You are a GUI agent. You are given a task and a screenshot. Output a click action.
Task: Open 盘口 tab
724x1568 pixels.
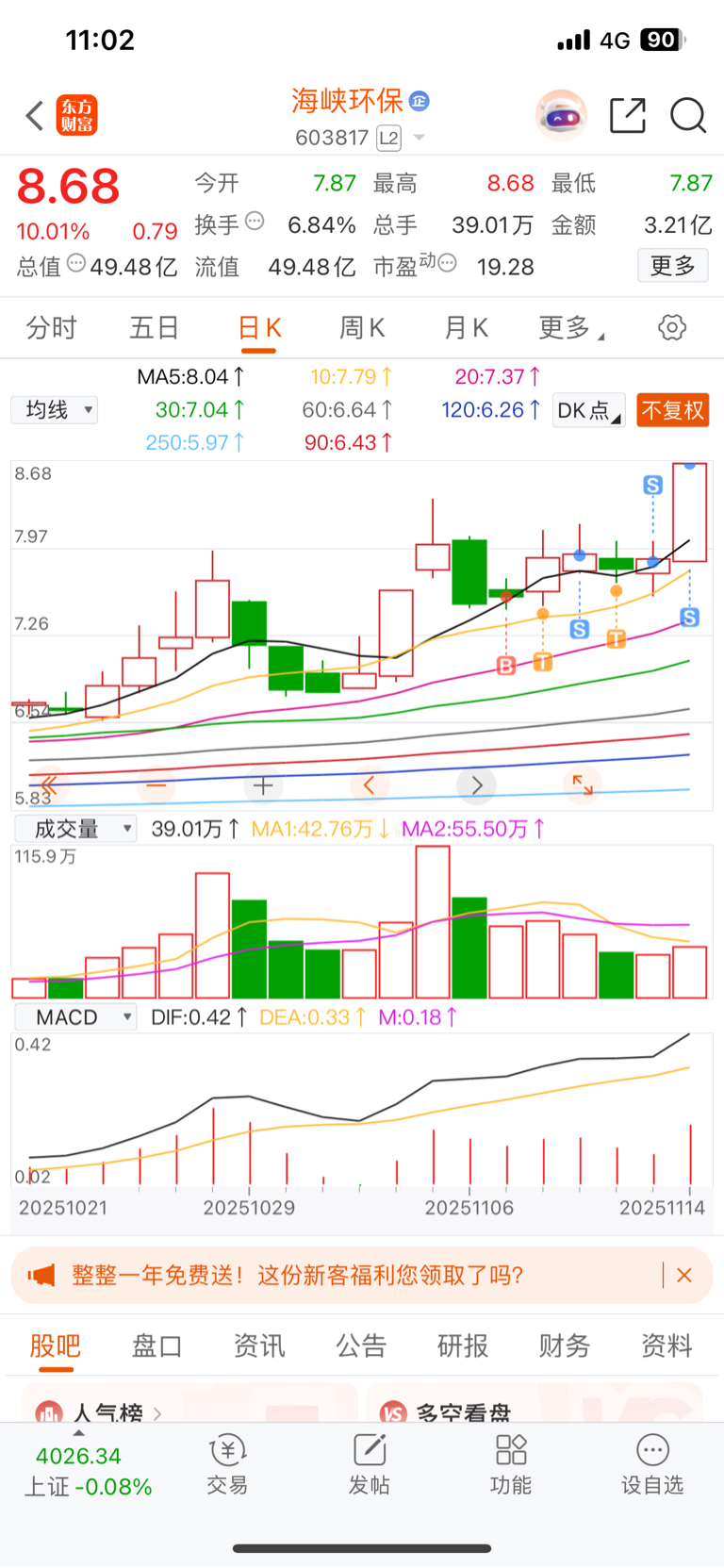156,1345
